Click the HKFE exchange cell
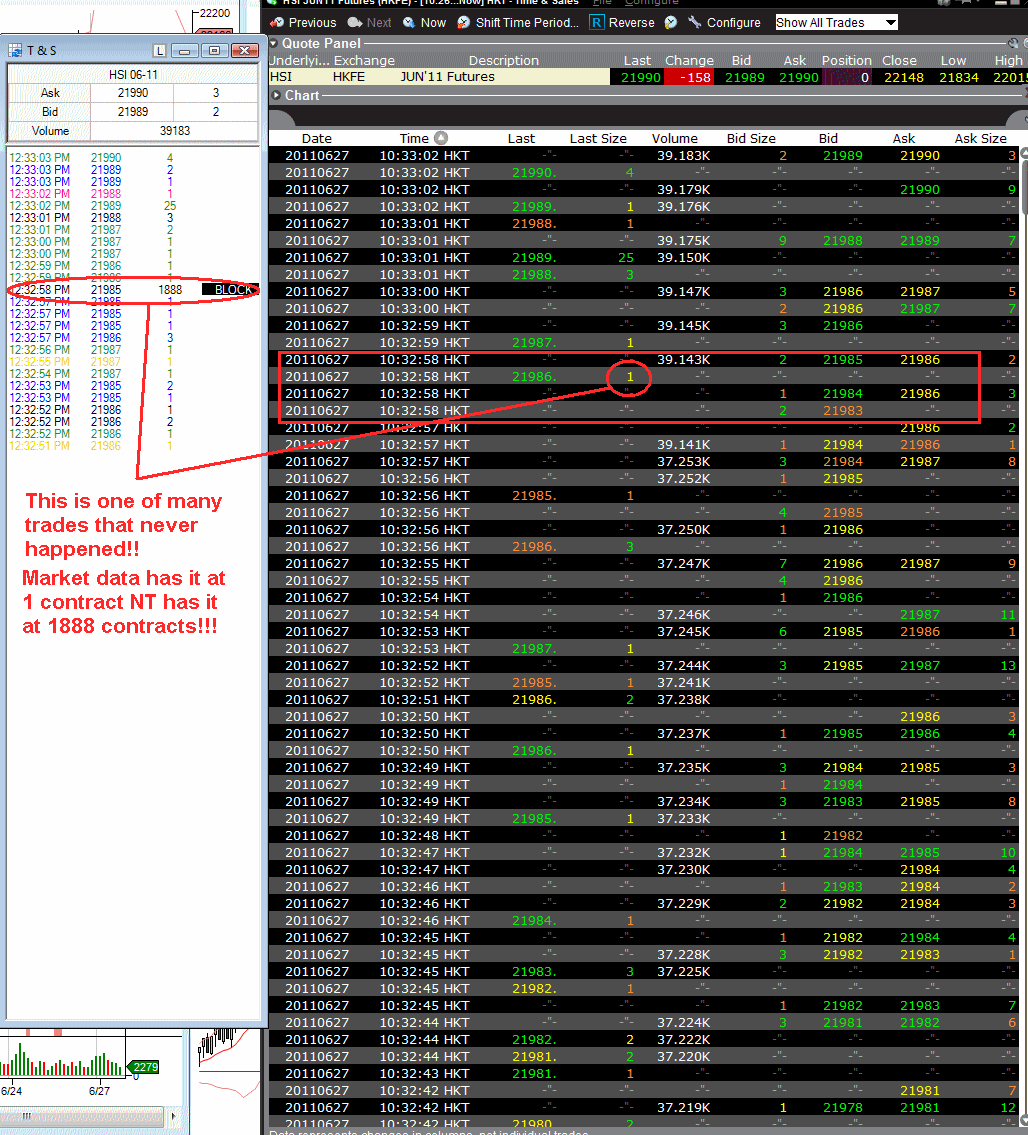 pyautogui.click(x=349, y=77)
